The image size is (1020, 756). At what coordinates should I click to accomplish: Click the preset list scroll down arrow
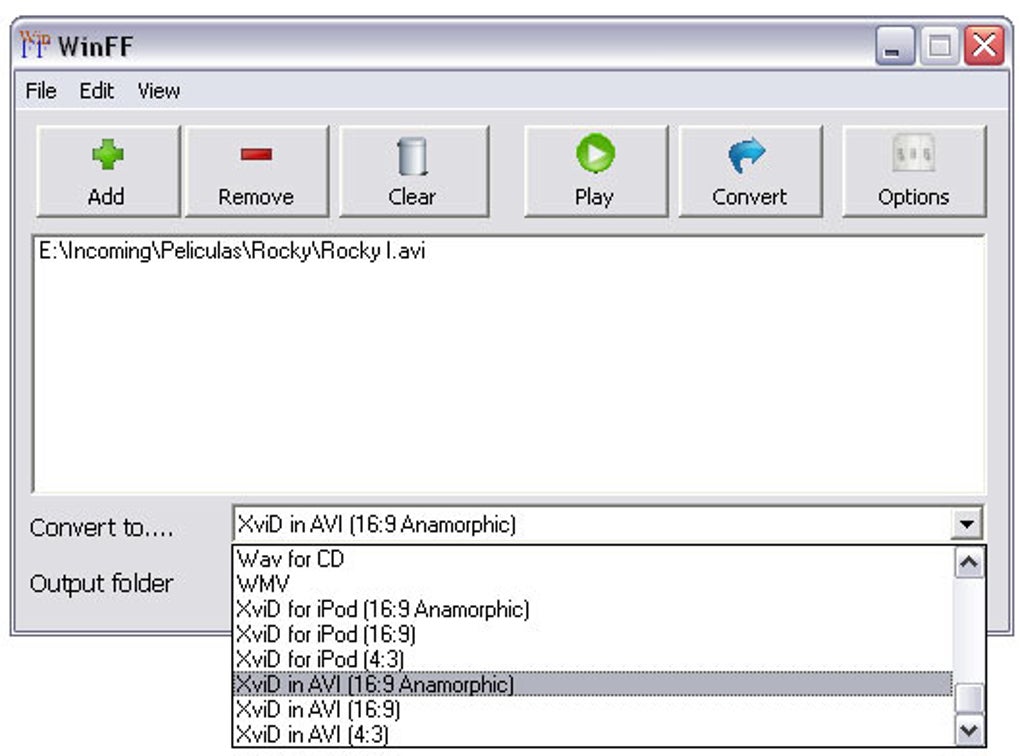(969, 730)
